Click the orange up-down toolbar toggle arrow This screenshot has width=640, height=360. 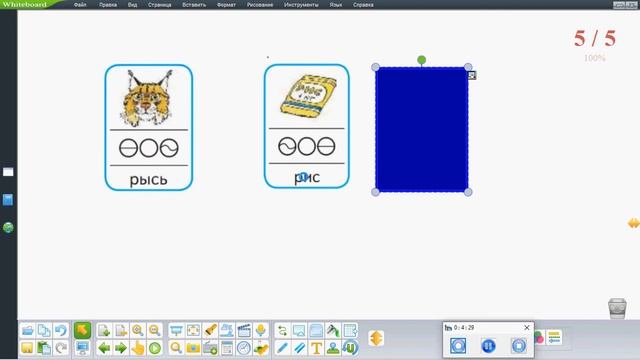click(x=376, y=338)
